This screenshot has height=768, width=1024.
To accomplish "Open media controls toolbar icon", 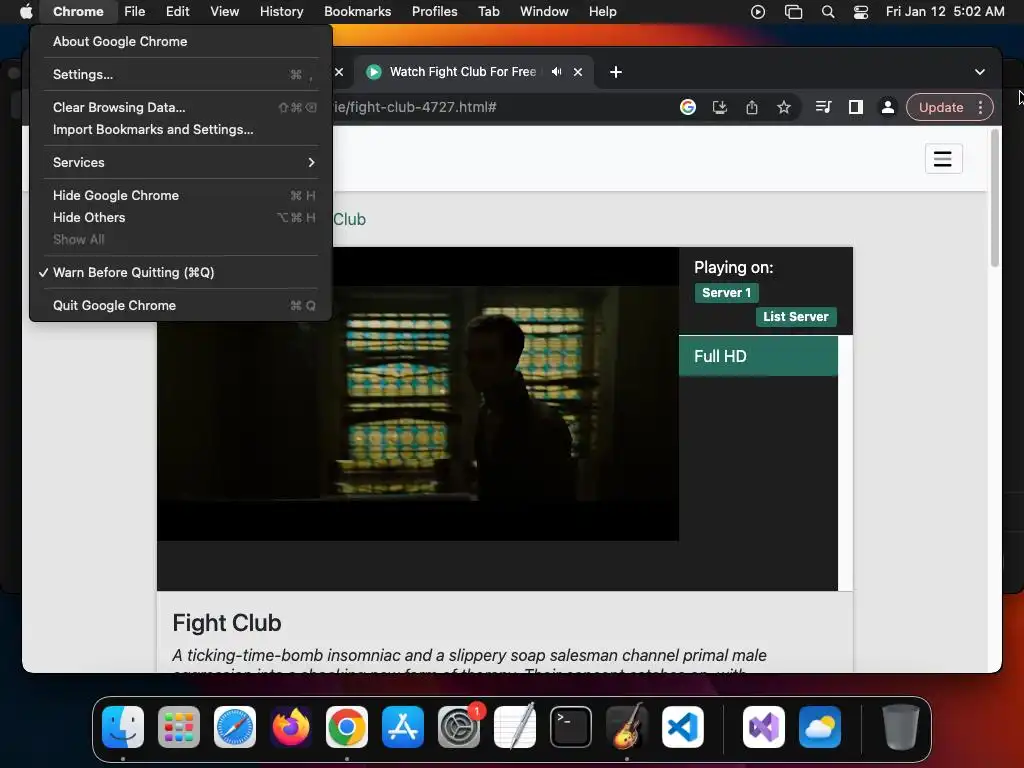I will coord(824,107).
